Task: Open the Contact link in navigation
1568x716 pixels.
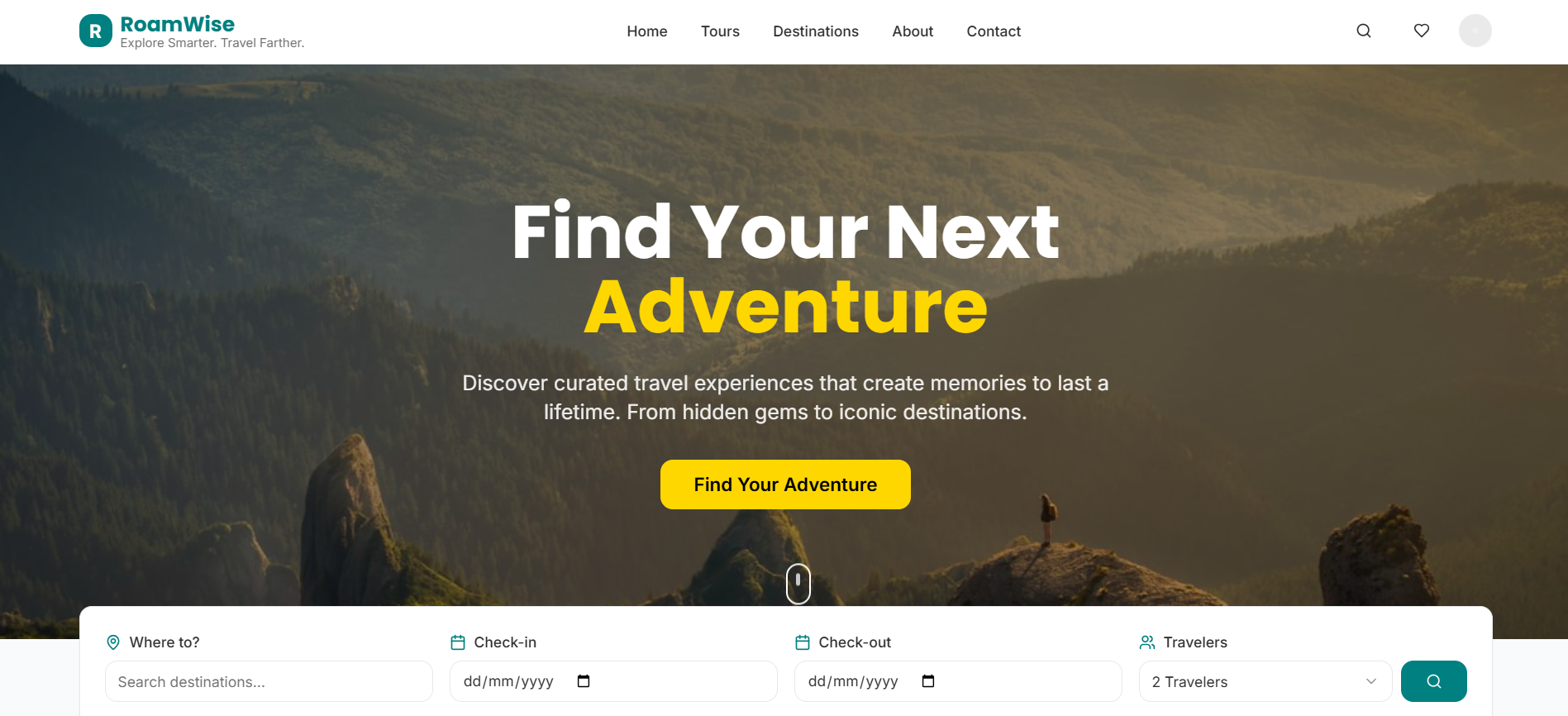Action: click(x=994, y=31)
